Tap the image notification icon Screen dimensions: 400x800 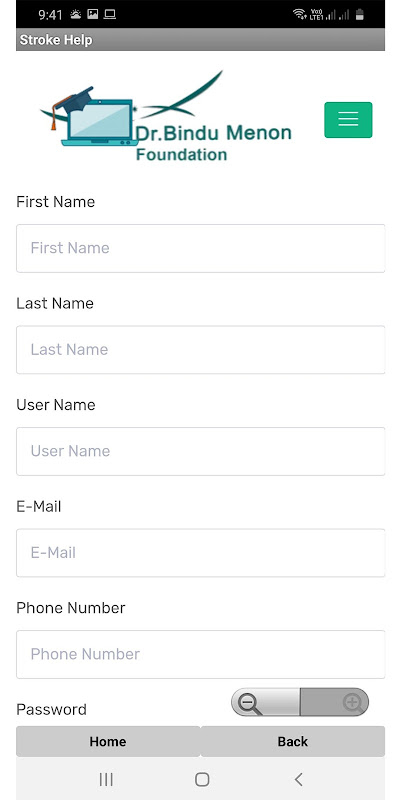click(92, 14)
